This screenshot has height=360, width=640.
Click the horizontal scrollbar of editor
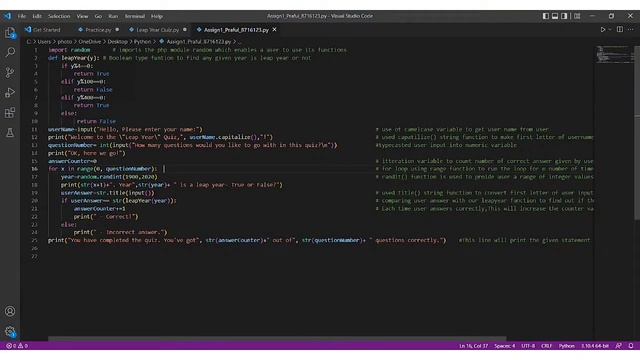pyautogui.click(x=277, y=339)
